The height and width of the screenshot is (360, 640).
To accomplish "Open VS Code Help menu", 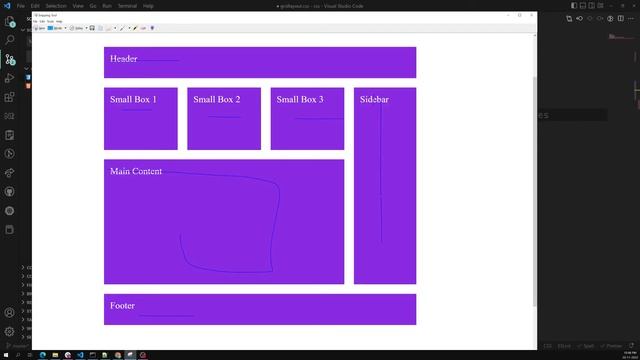I will [148, 6].
